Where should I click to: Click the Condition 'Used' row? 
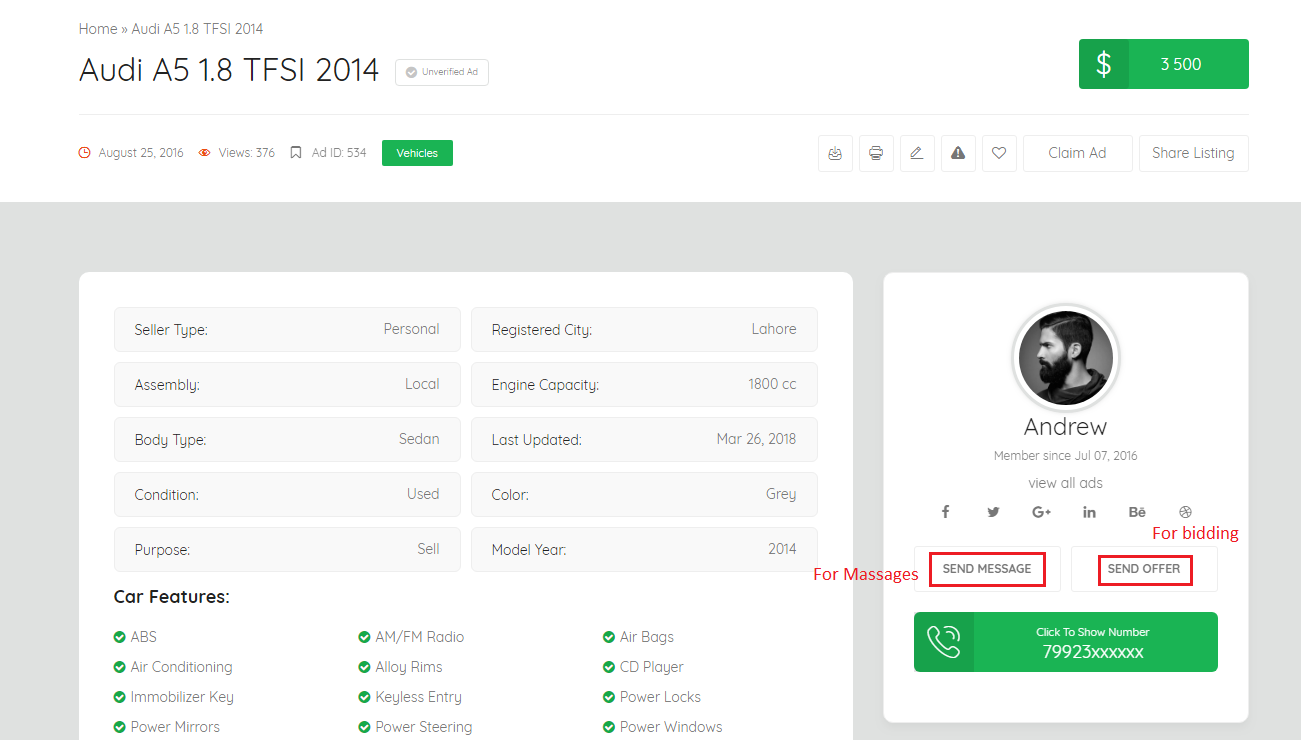[x=287, y=494]
